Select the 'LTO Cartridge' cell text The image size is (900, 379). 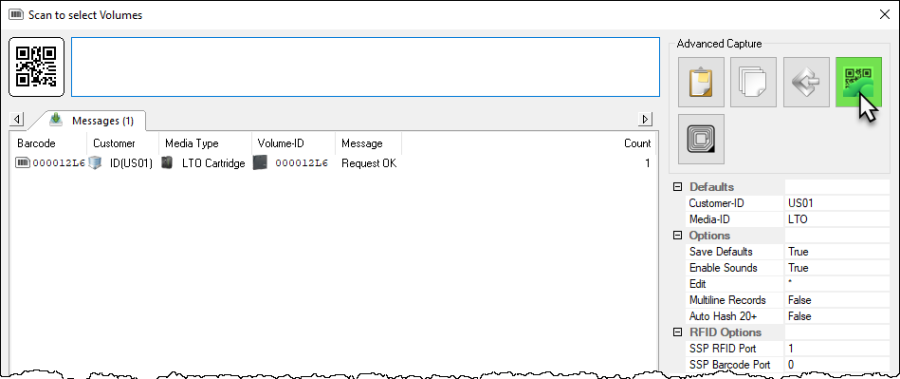[x=214, y=163]
